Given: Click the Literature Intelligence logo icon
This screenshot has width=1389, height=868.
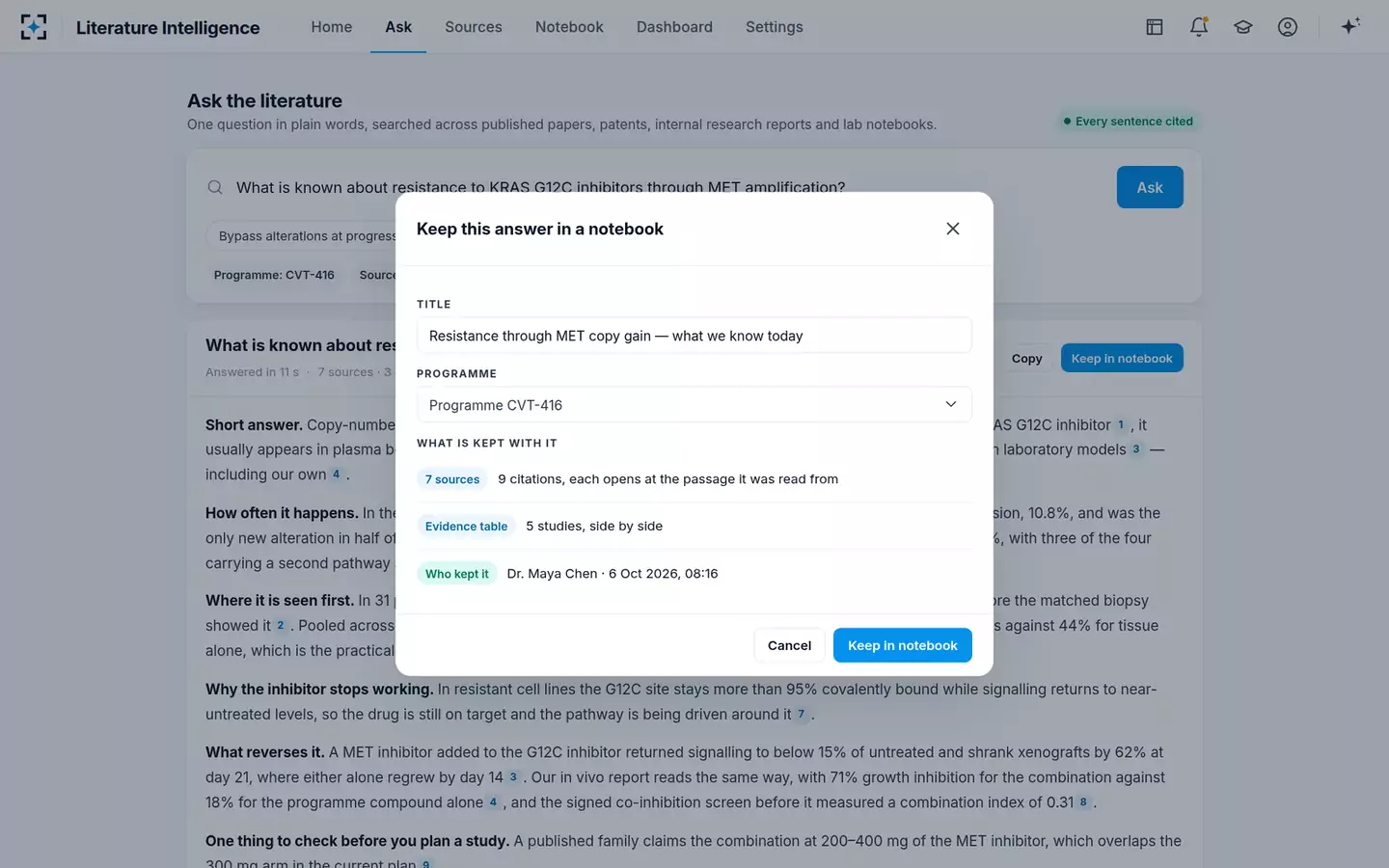Looking at the screenshot, I should pyautogui.click(x=34, y=27).
